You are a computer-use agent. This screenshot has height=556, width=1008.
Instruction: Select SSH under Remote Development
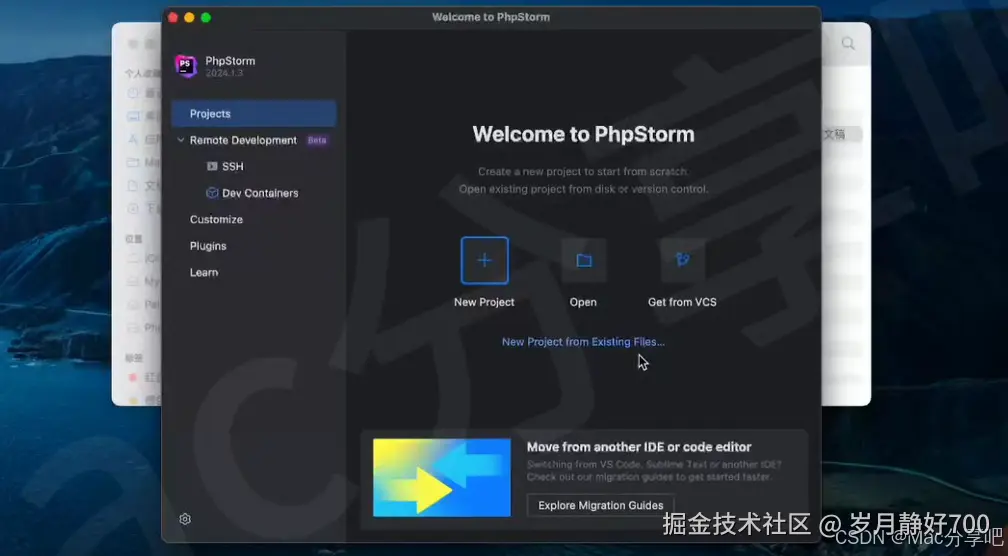233,166
